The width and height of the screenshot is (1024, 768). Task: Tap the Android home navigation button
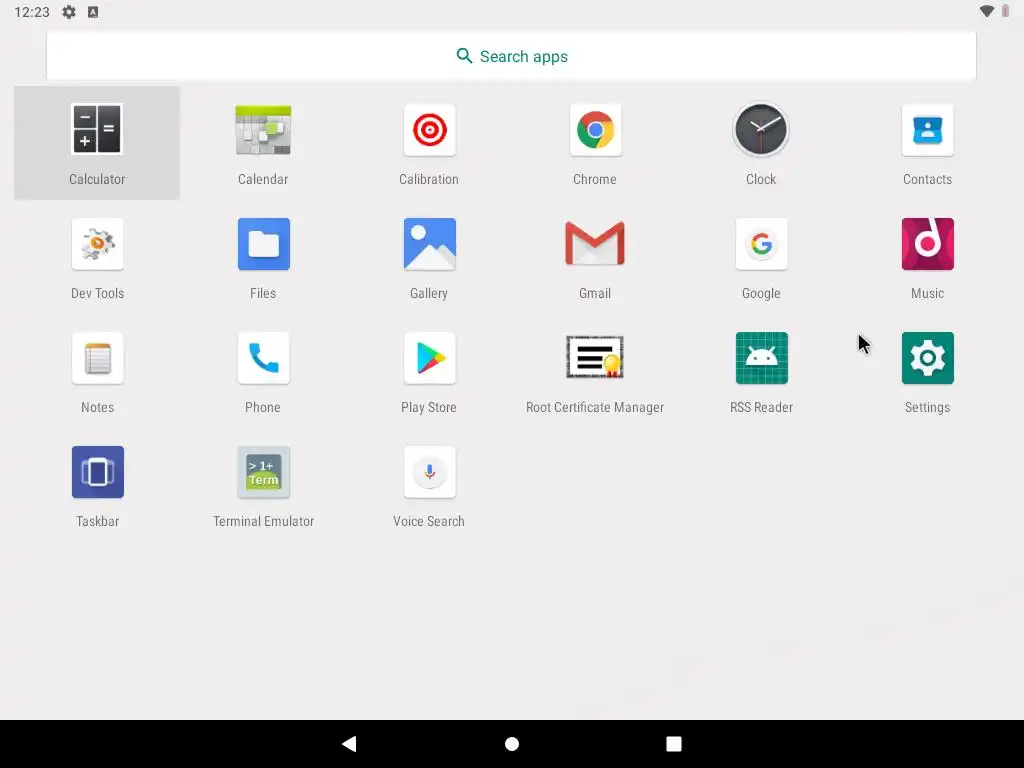(512, 744)
